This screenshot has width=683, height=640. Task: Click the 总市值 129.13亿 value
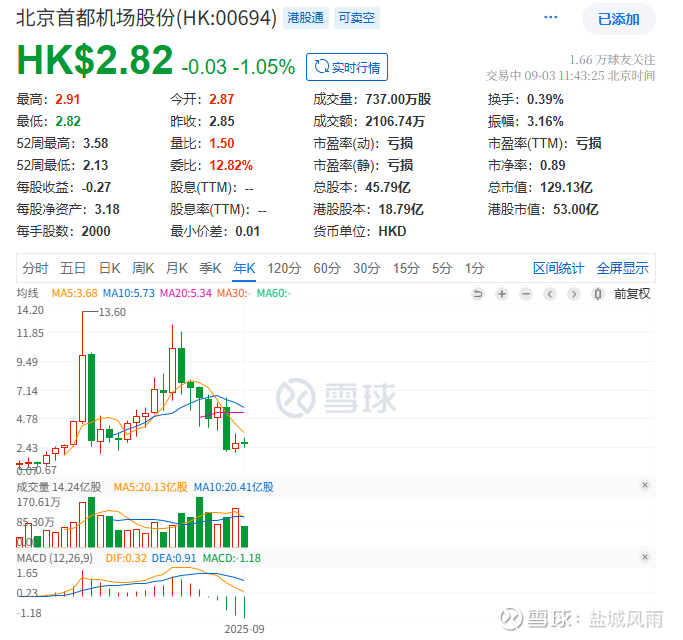pos(566,187)
